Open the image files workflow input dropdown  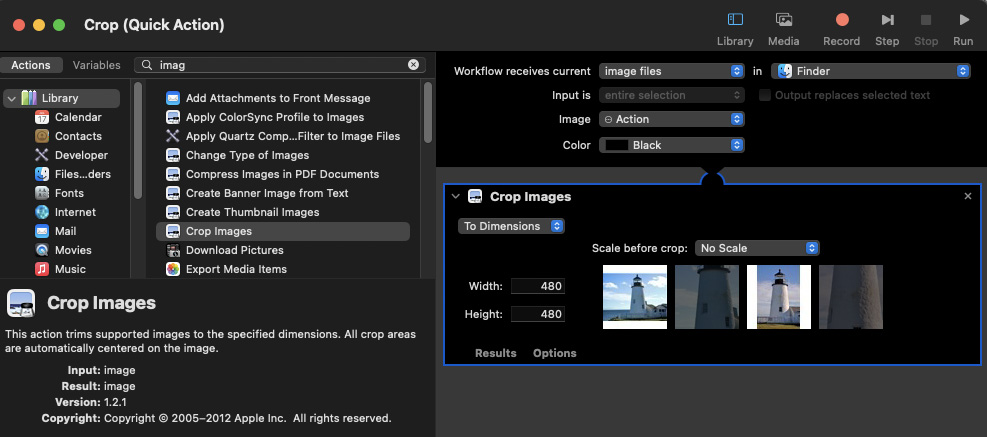tap(672, 71)
